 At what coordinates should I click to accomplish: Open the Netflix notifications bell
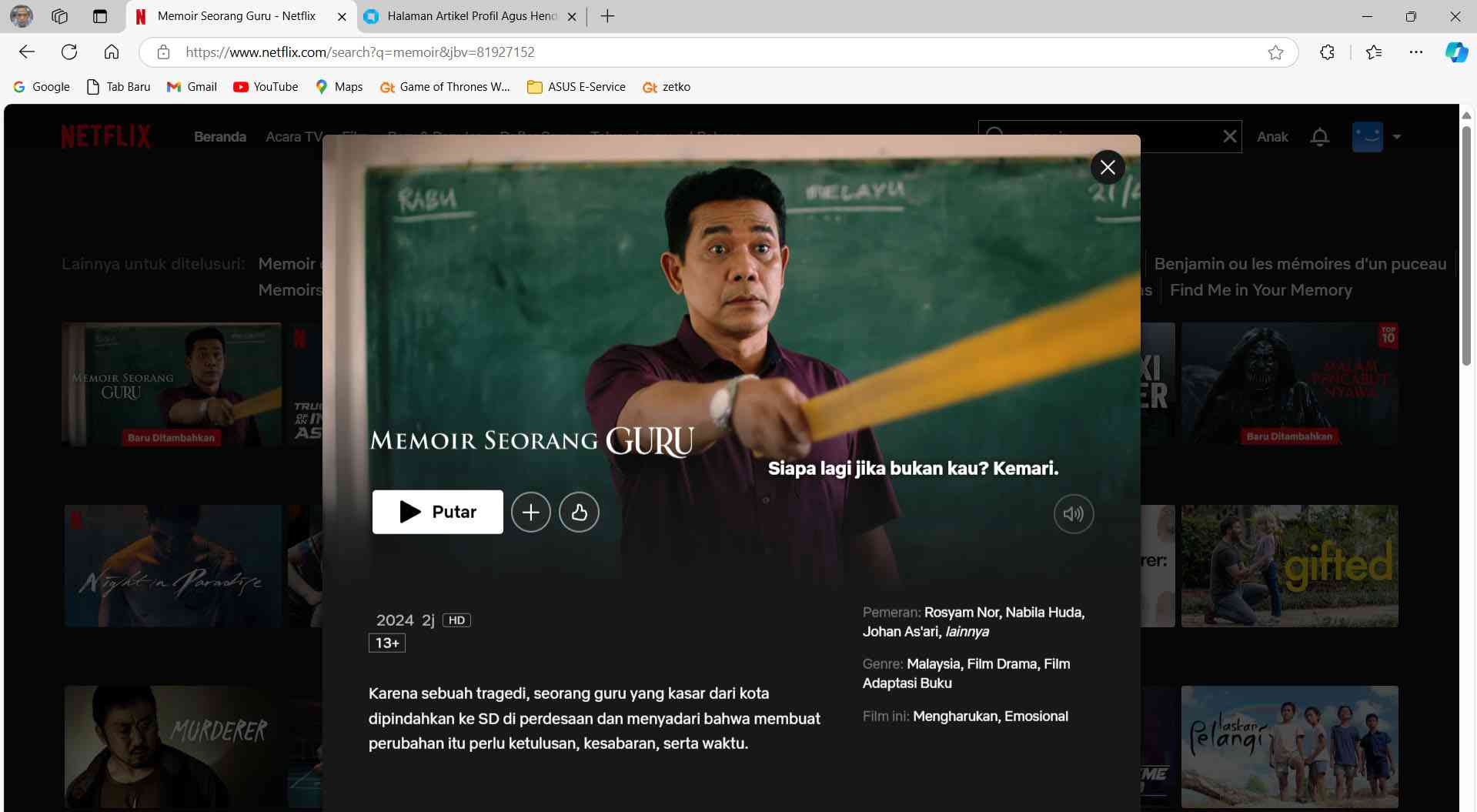(x=1319, y=137)
